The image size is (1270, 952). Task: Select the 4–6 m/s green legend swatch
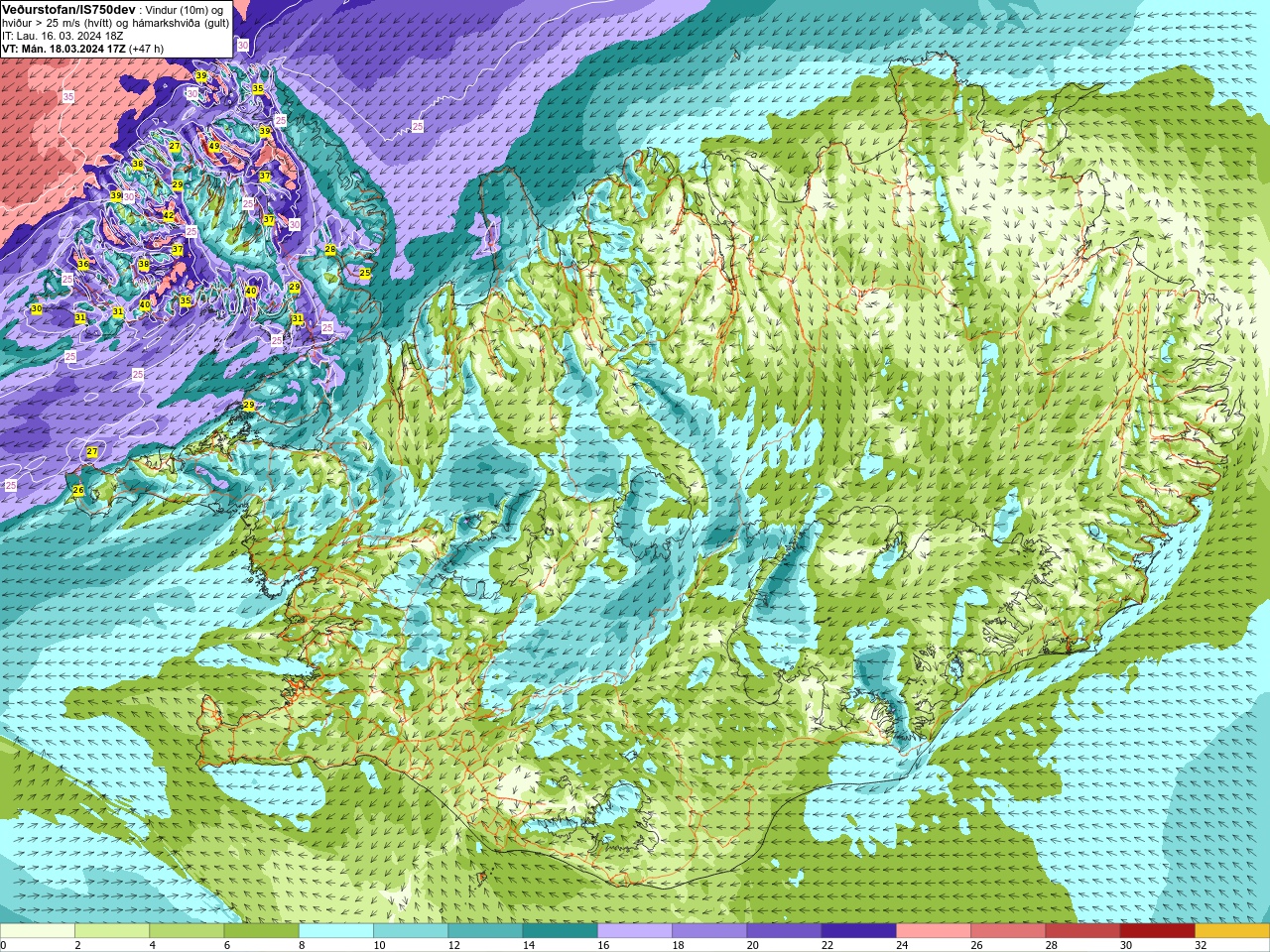click(x=187, y=931)
